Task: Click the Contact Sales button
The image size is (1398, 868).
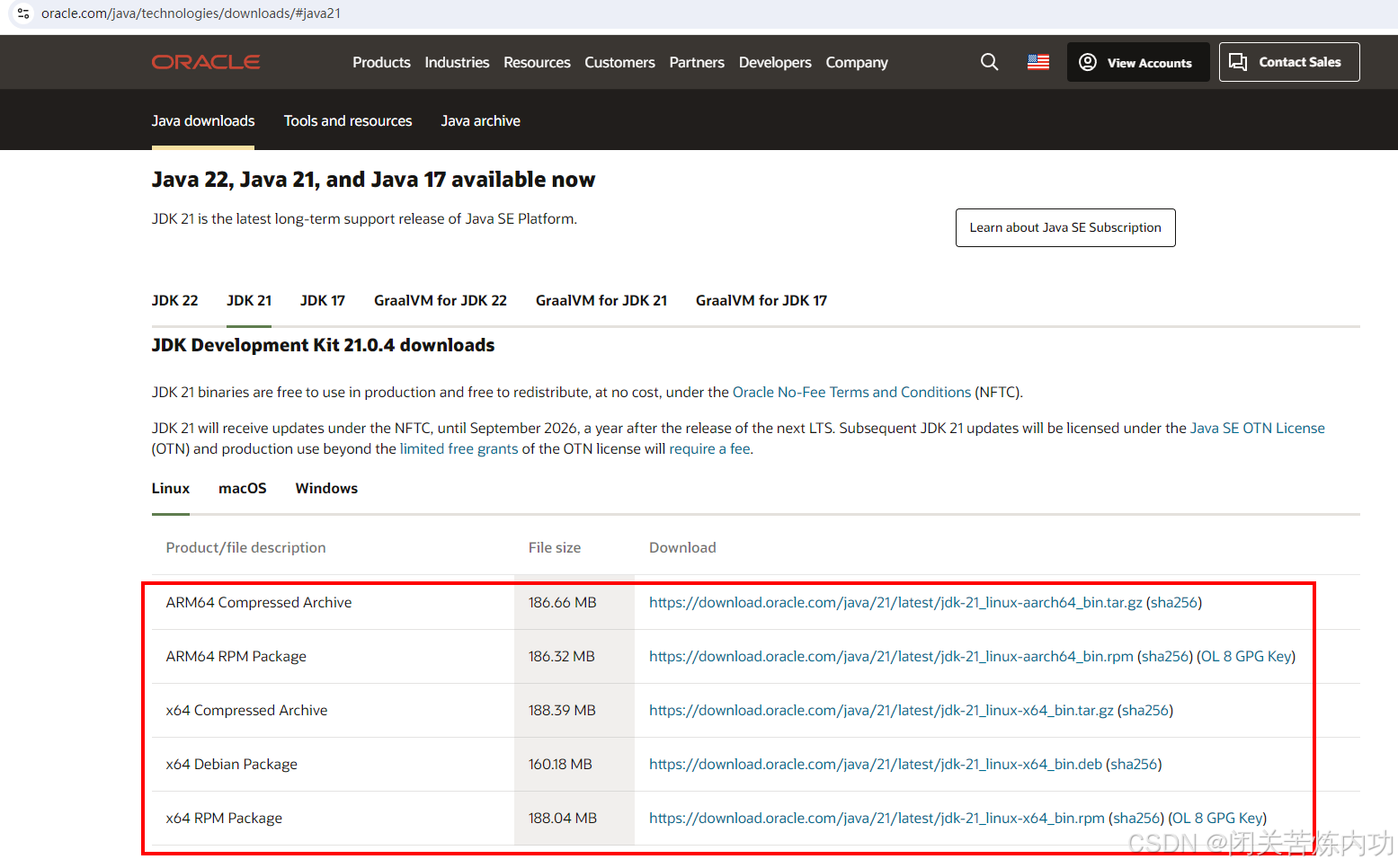Action: [1289, 62]
